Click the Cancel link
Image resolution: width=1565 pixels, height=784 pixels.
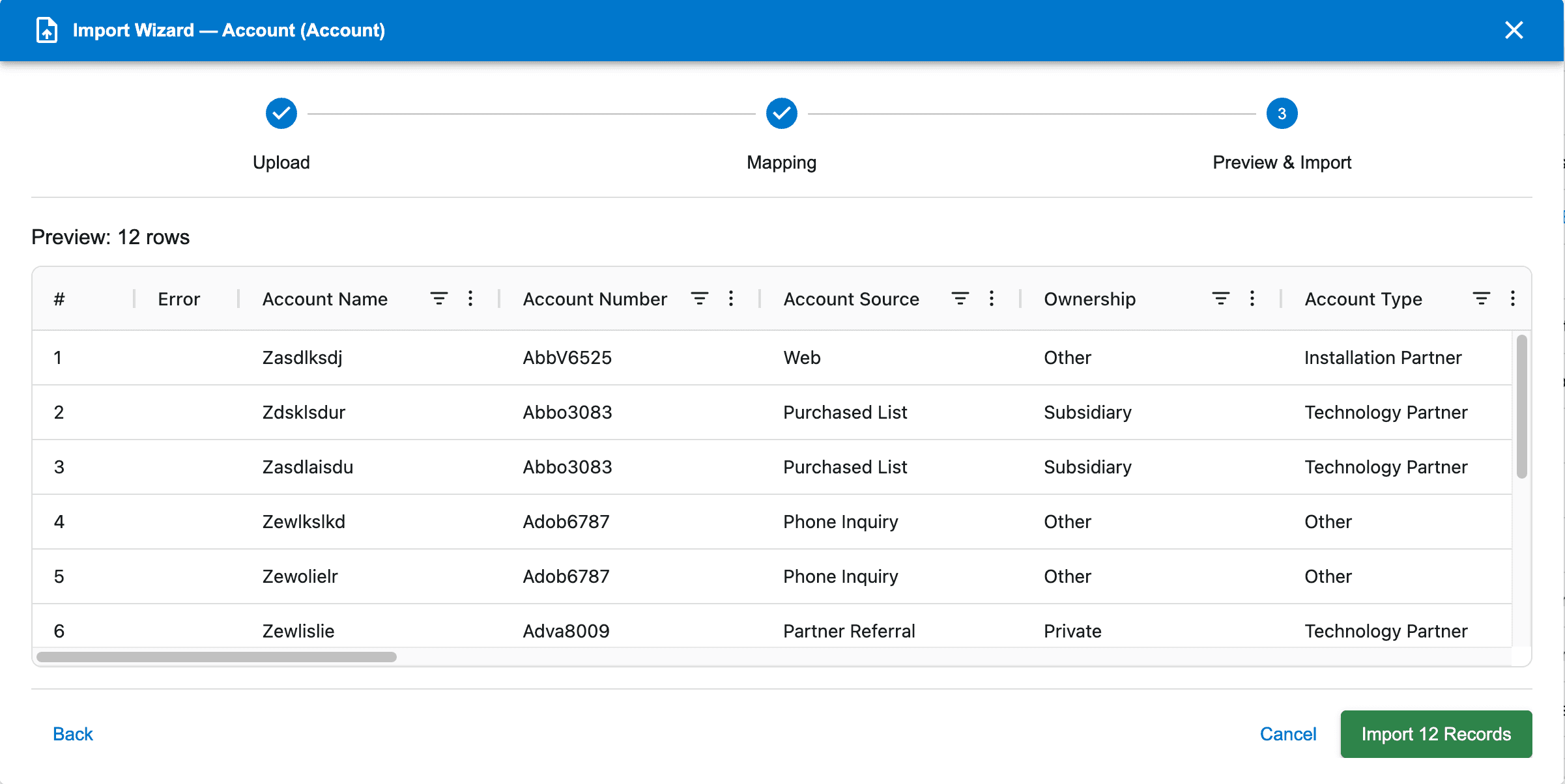point(1287,734)
